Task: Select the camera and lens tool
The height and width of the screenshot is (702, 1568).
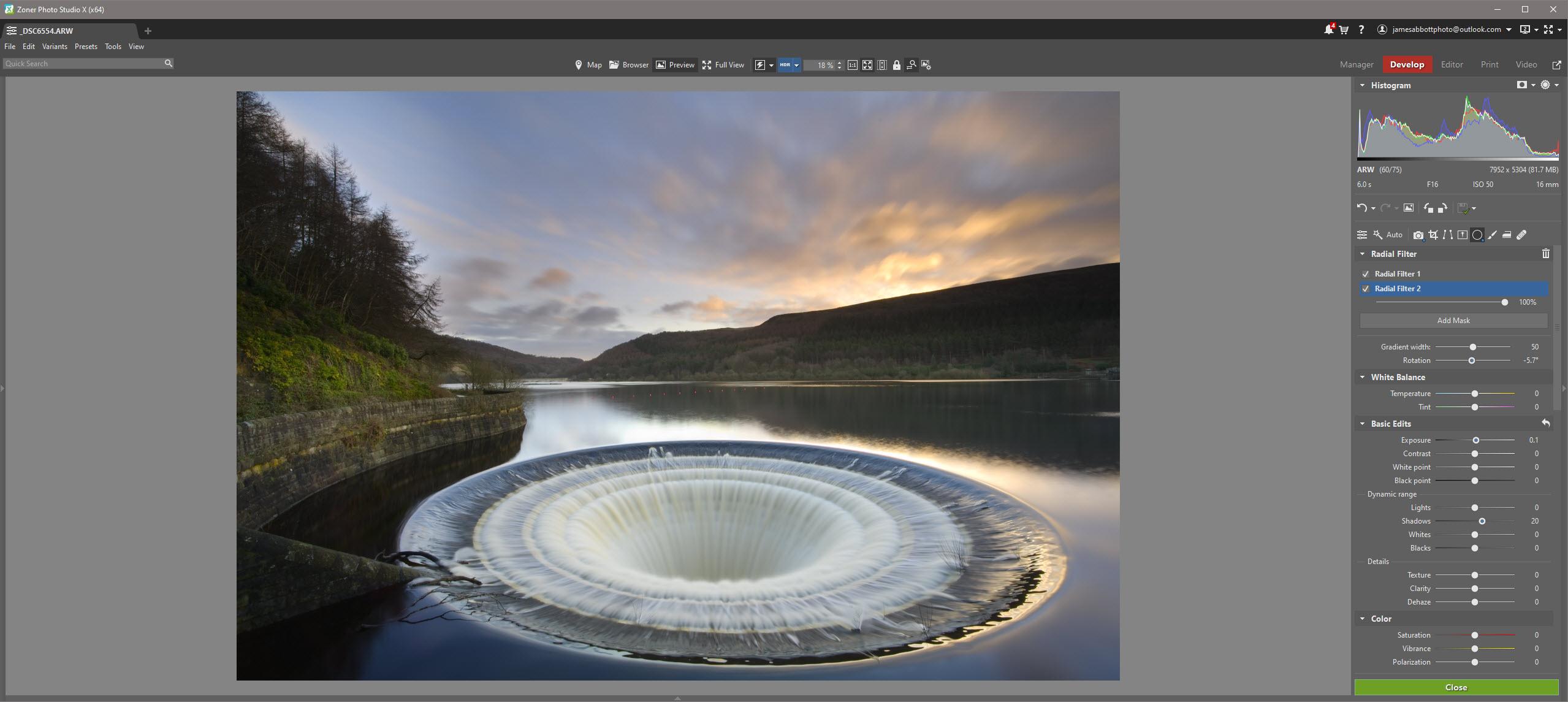Action: [1418, 235]
